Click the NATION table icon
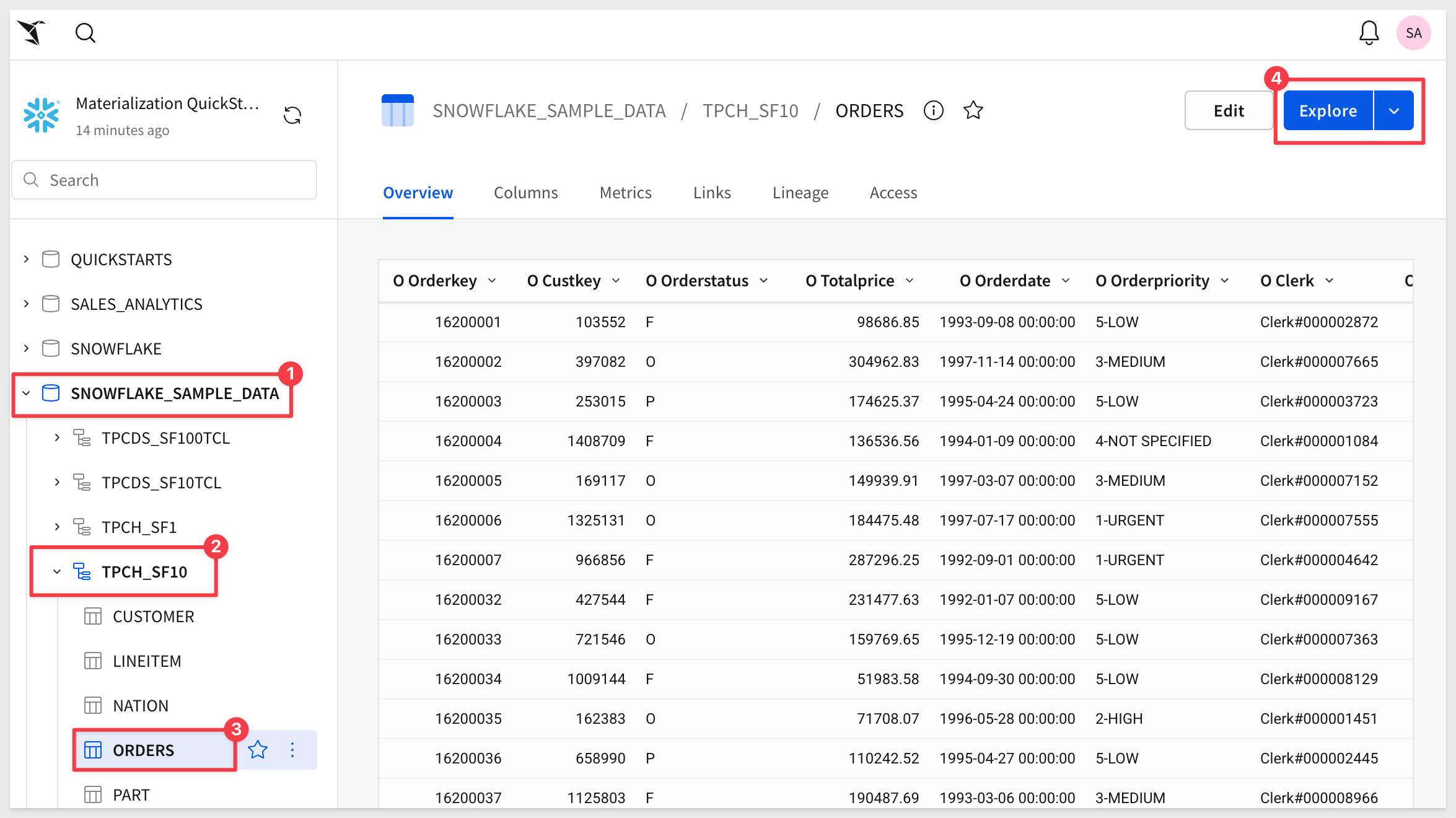This screenshot has height=818, width=1456. 93,705
